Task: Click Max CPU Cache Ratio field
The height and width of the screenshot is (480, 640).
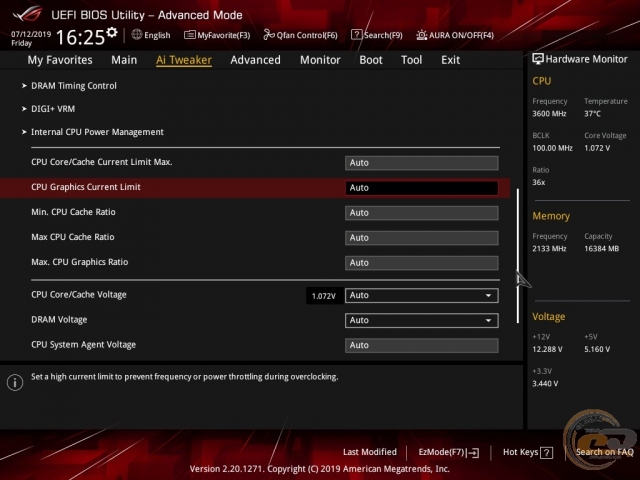Action: 422,238
